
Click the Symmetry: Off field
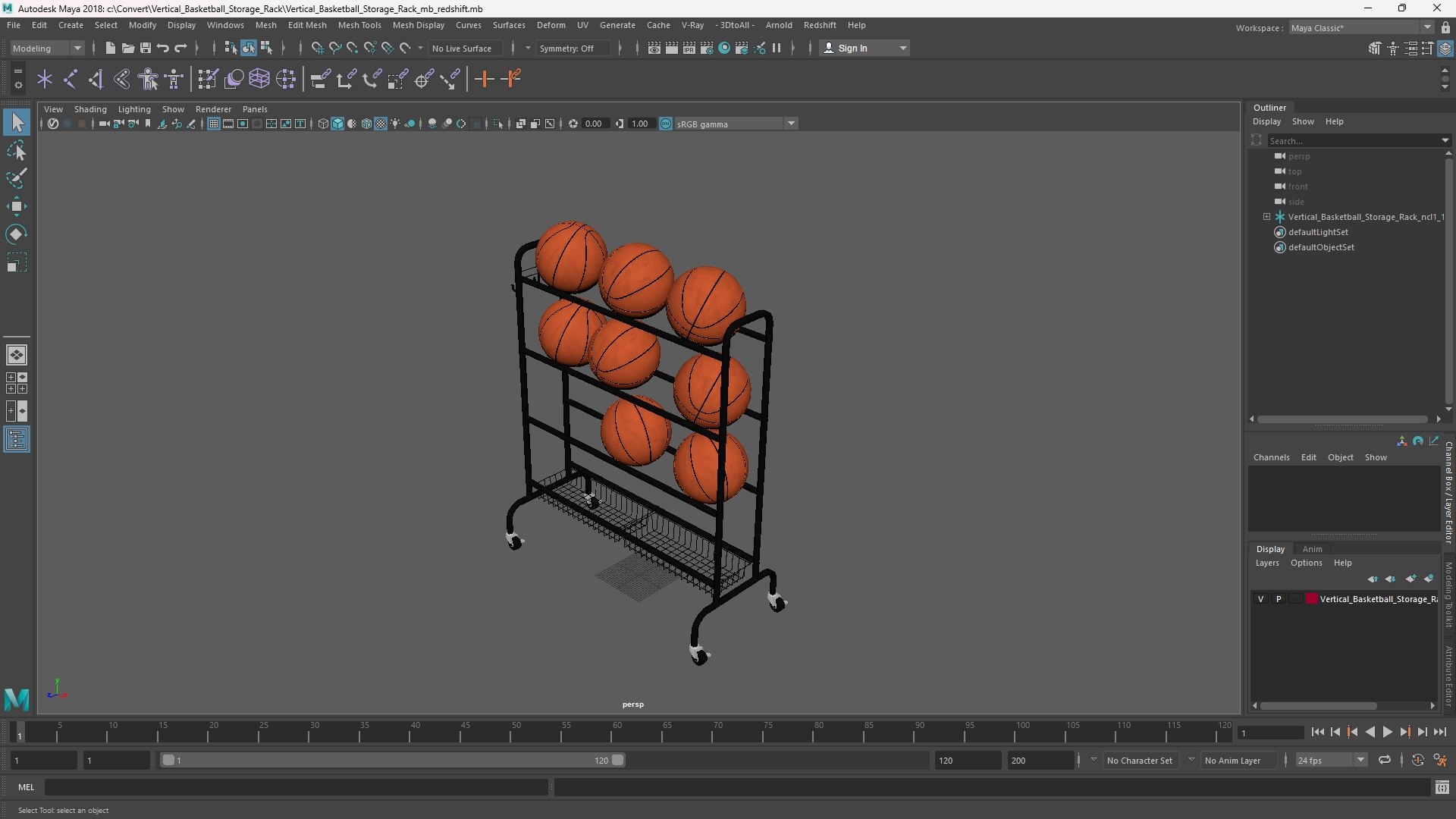574,49
